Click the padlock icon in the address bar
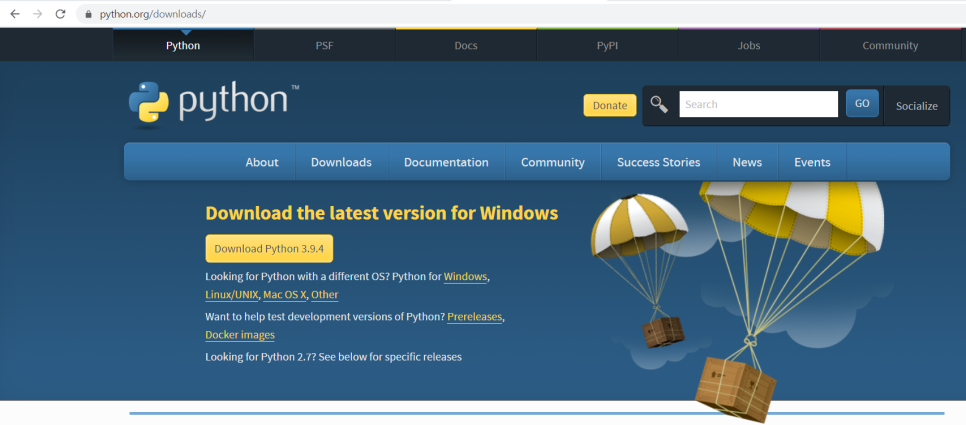Image resolution: width=966 pixels, height=425 pixels. pyautogui.click(x=89, y=14)
